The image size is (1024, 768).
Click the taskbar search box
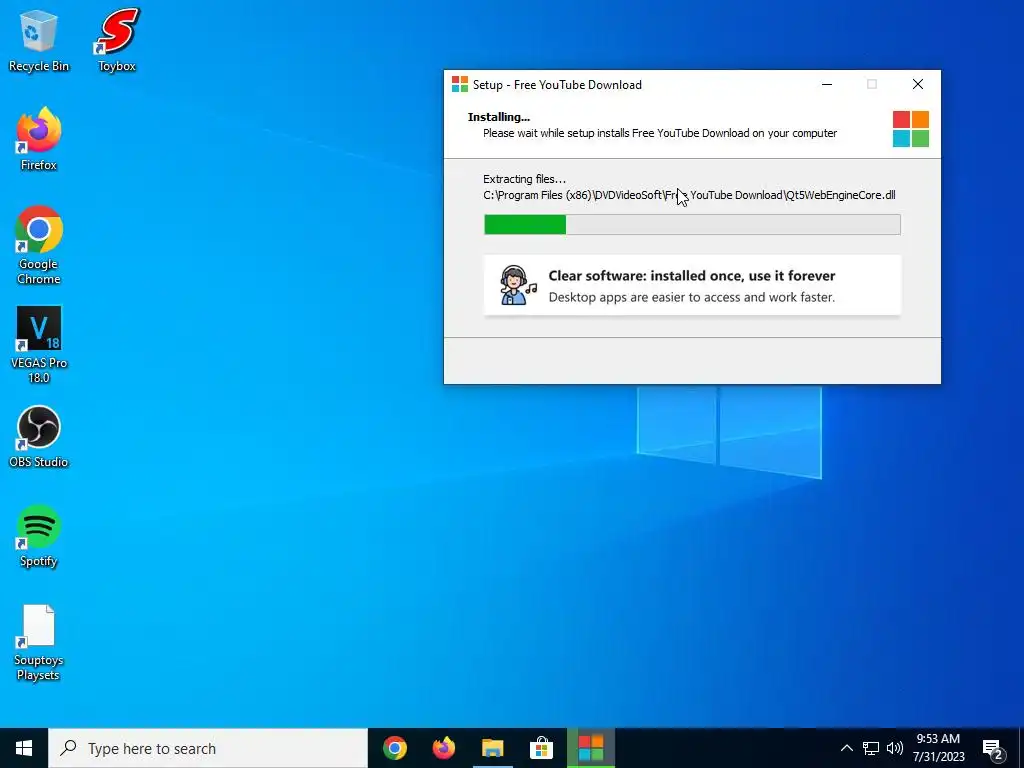pyautogui.click(x=208, y=748)
